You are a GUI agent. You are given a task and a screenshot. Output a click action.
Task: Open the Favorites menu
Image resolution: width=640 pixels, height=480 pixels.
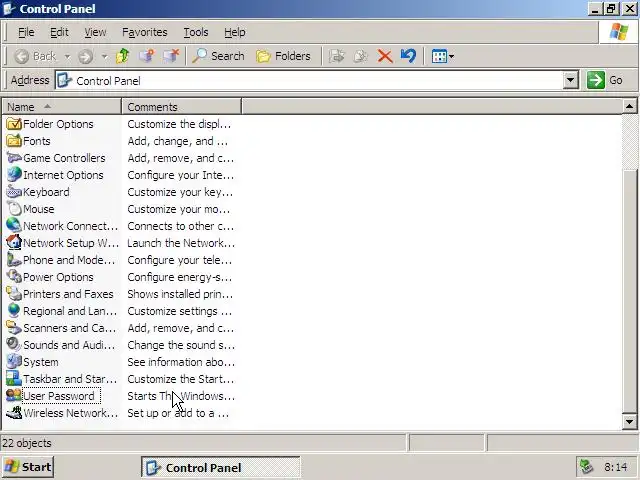[145, 32]
